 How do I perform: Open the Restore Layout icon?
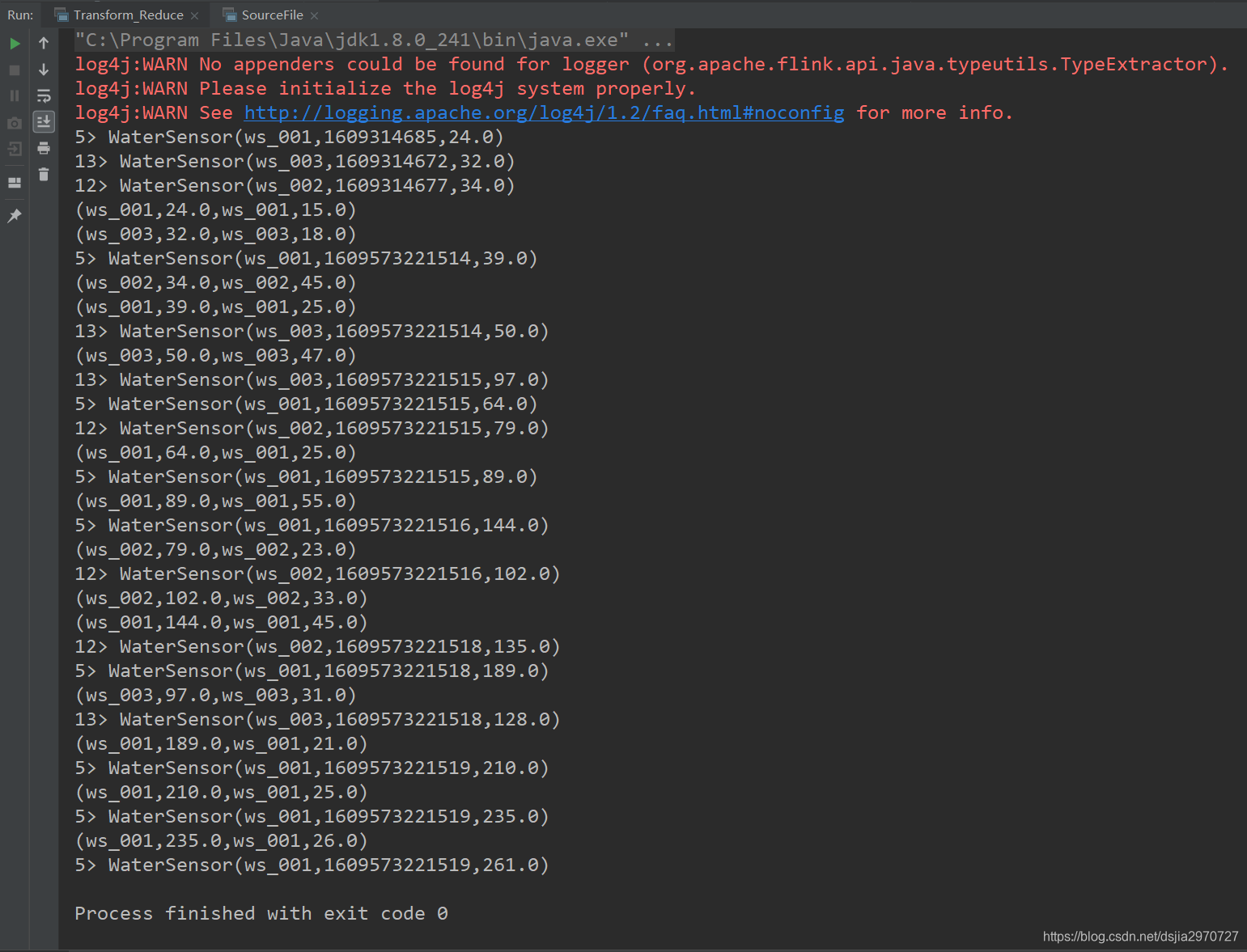point(15,183)
